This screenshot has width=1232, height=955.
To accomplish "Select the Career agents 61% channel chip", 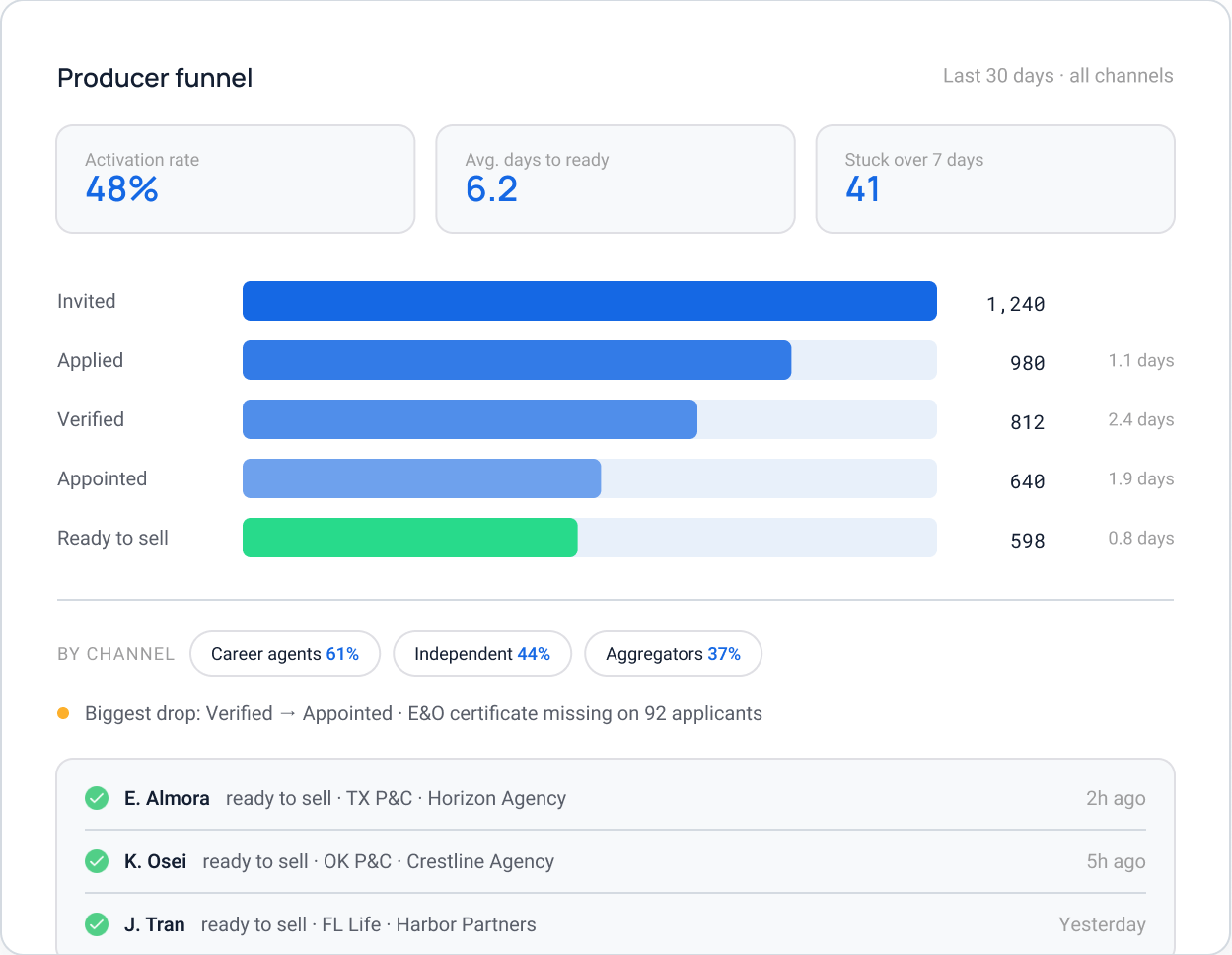I will click(x=285, y=654).
